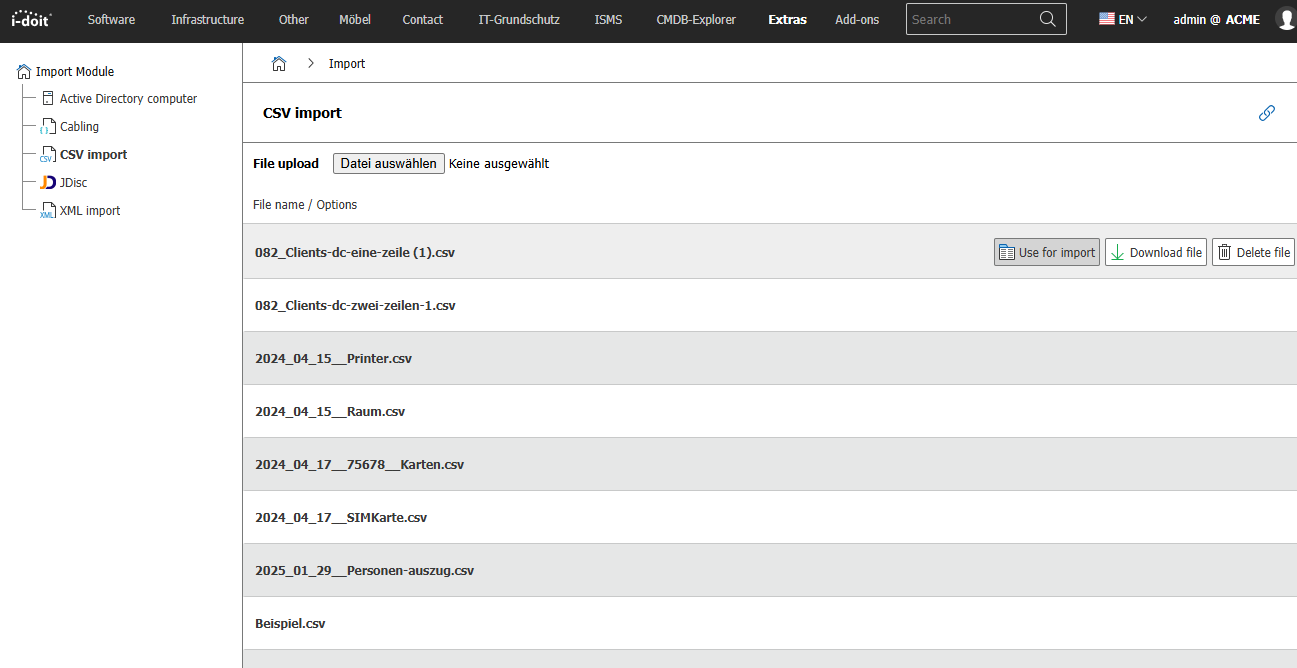
Task: Open Cabling import
Action: pyautogui.click(x=79, y=127)
